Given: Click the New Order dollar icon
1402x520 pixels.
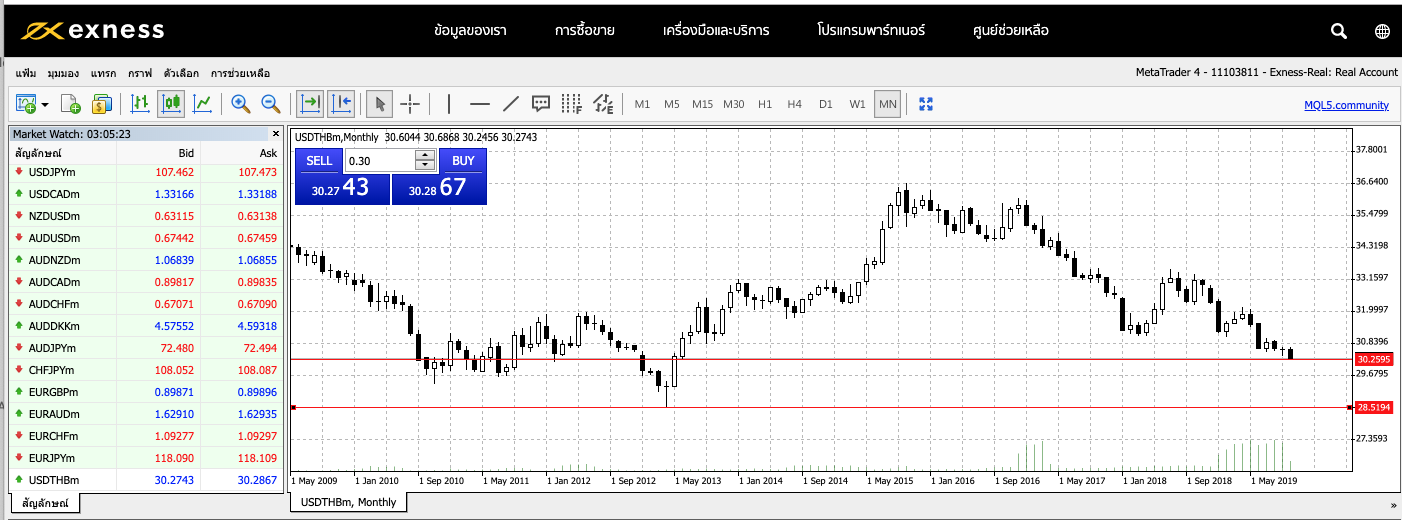Looking at the screenshot, I should pos(102,103).
